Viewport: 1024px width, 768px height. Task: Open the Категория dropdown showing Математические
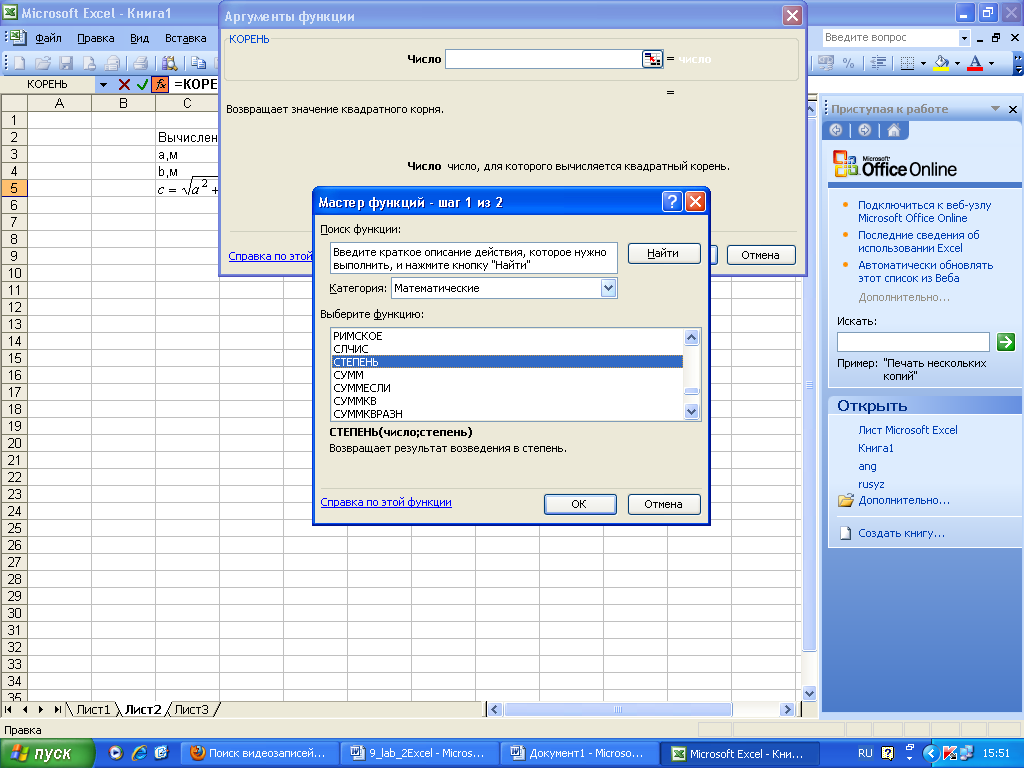click(608, 288)
